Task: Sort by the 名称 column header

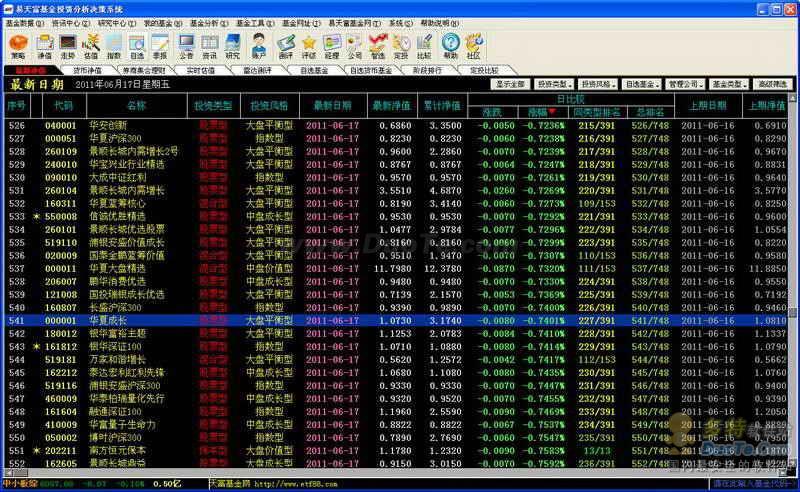Action: point(137,106)
